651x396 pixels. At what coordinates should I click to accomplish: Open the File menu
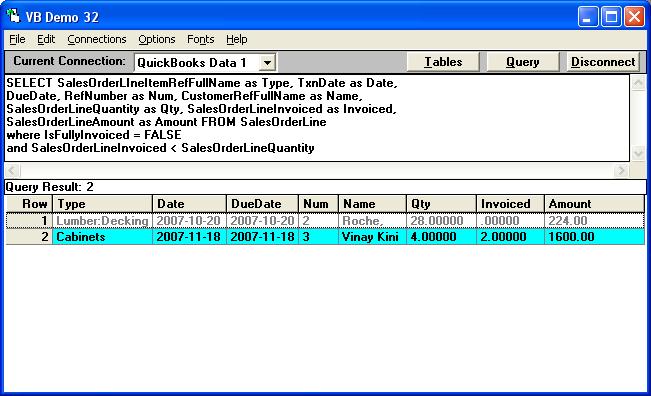click(17, 39)
